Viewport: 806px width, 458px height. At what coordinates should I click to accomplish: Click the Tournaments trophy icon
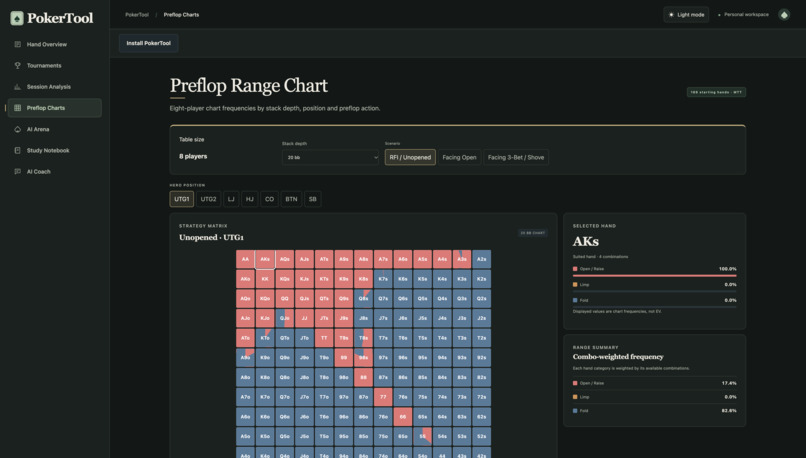point(17,65)
